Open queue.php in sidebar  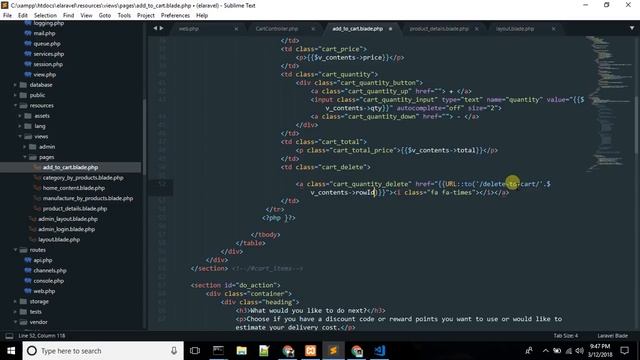tap(47, 44)
